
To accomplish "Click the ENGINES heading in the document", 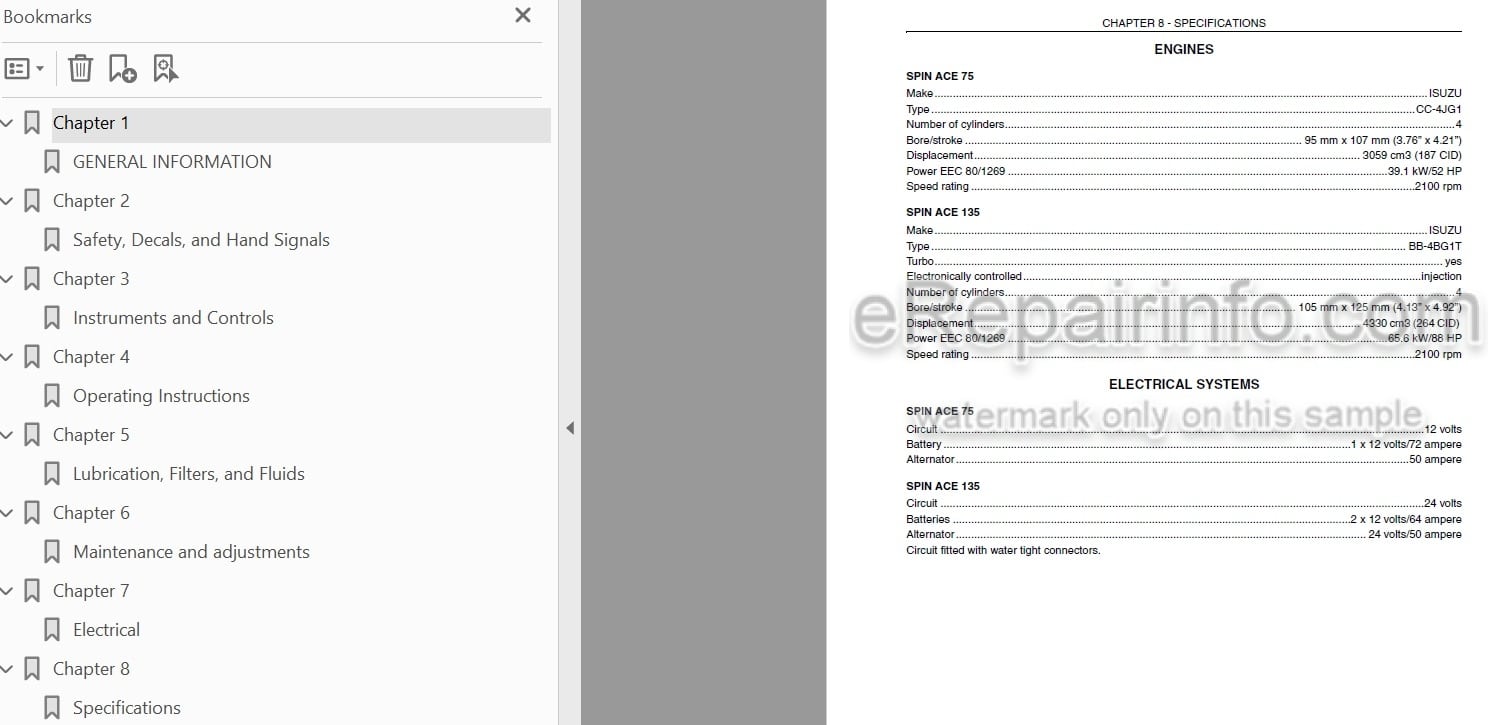I will 1184,49.
